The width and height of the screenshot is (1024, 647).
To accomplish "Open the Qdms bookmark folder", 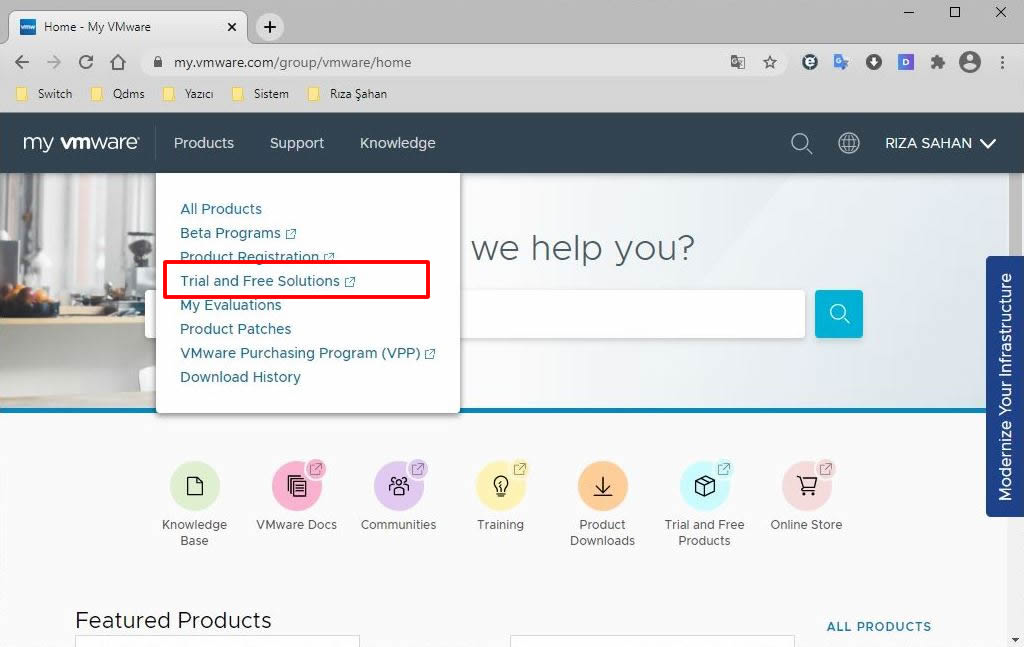I will coord(118,94).
